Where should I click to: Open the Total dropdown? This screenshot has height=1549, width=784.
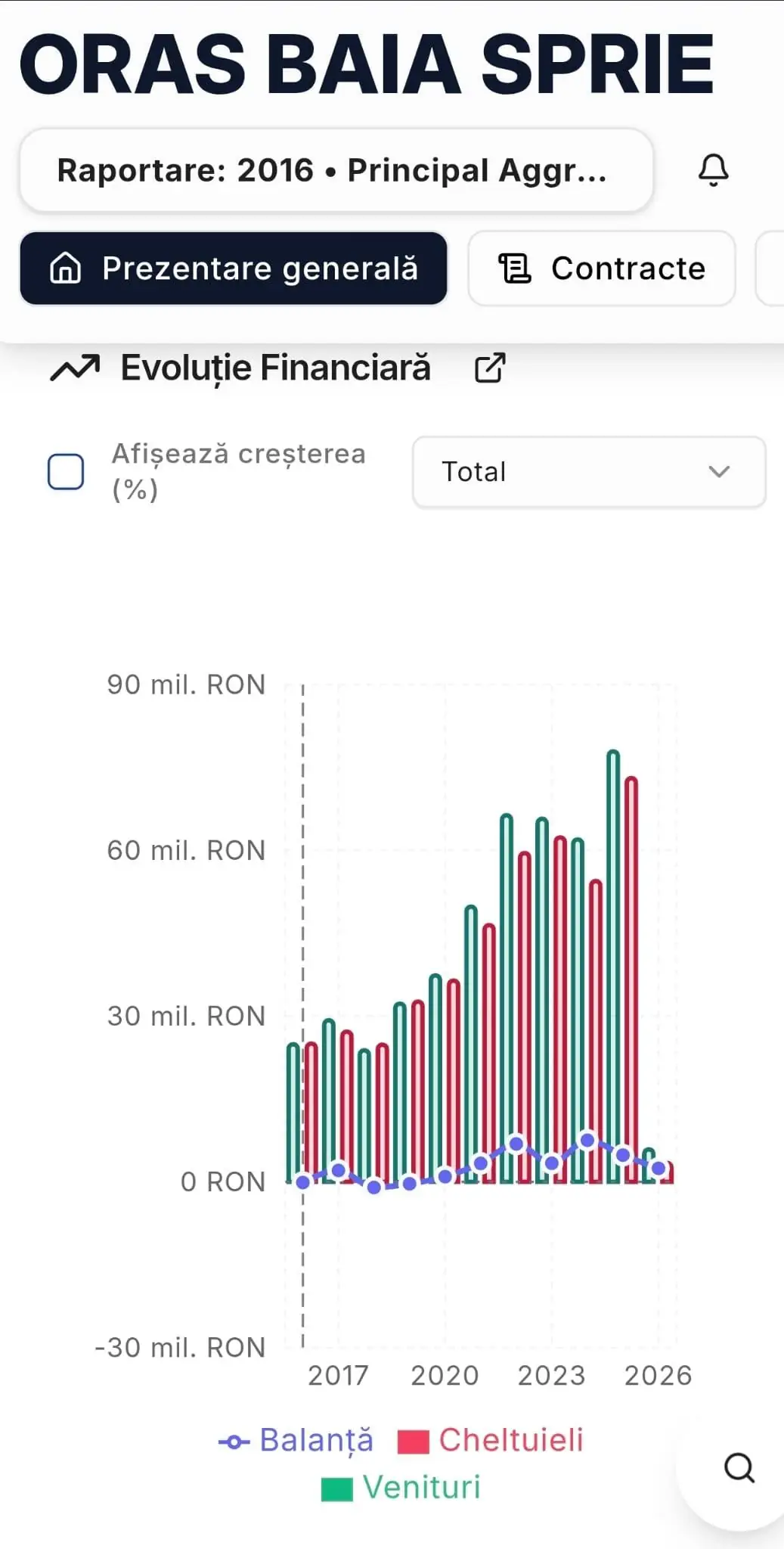(x=588, y=472)
